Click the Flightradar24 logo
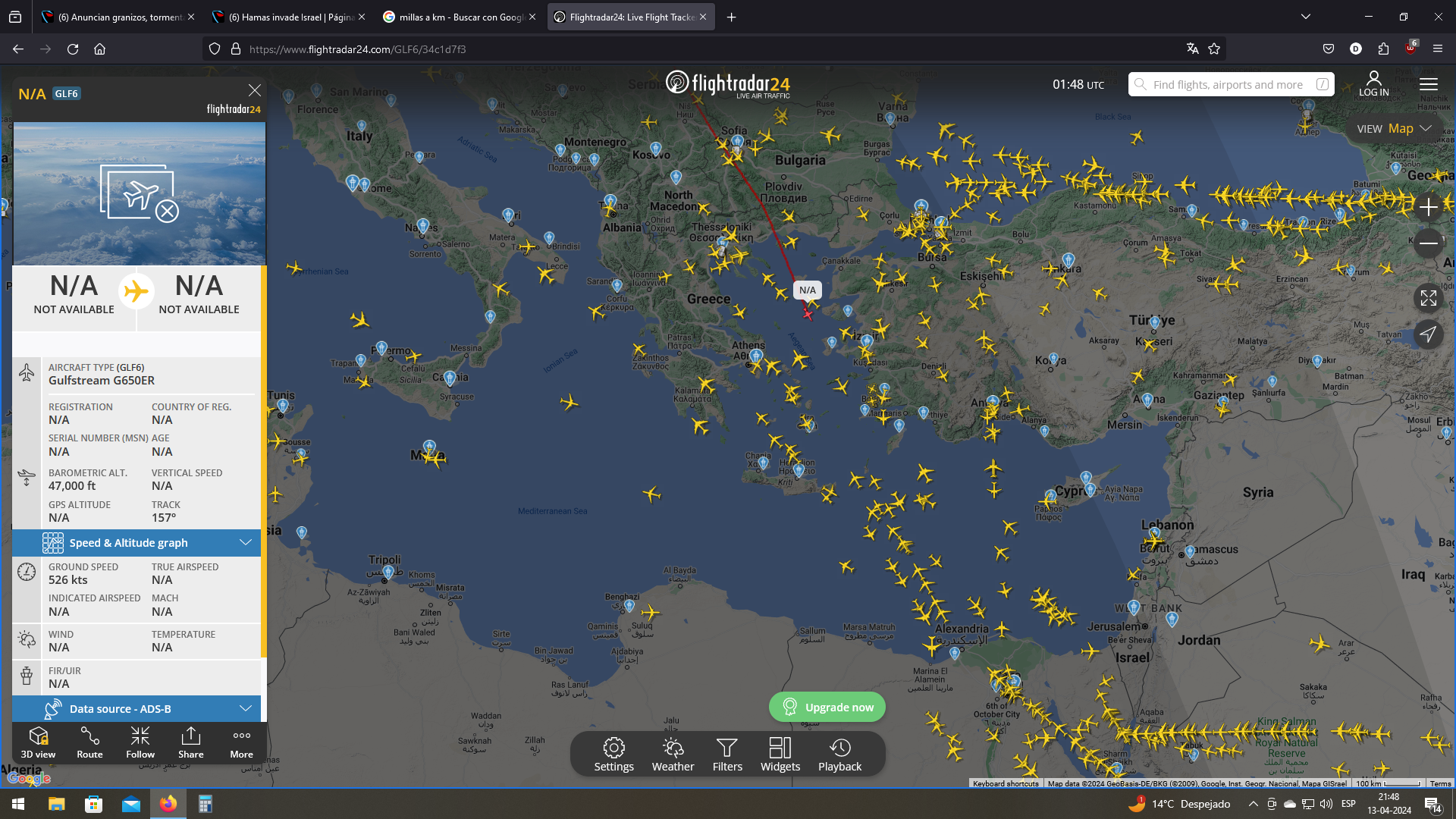The width and height of the screenshot is (1456, 819). [x=728, y=84]
